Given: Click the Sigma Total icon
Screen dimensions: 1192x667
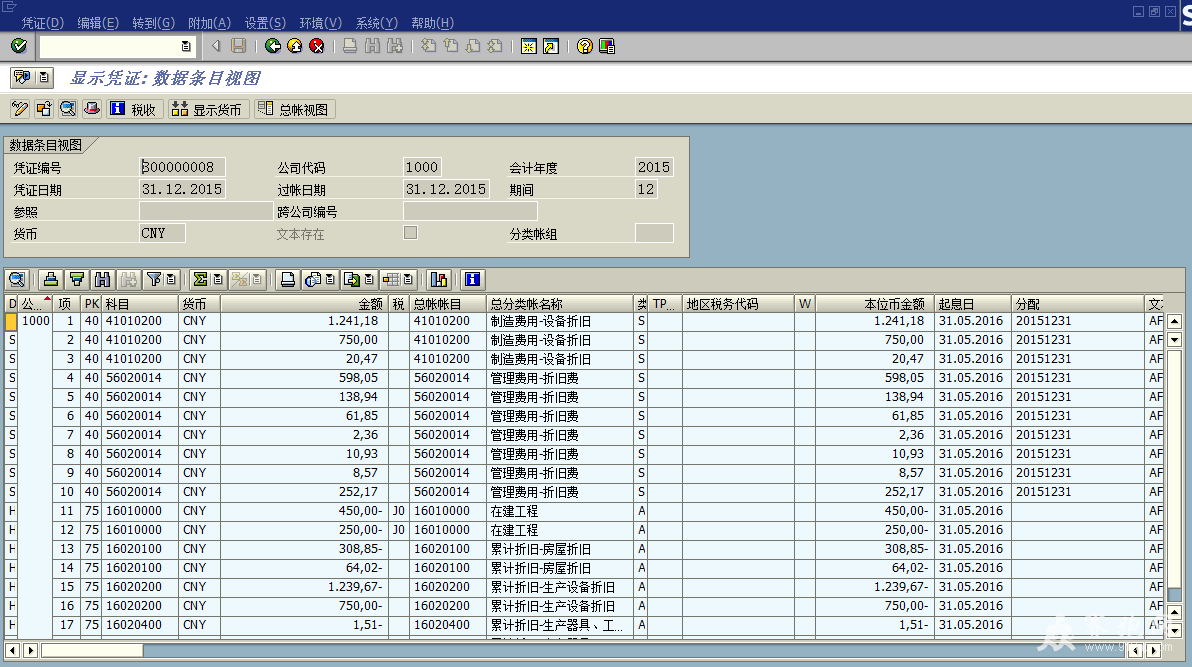Looking at the screenshot, I should [x=201, y=280].
